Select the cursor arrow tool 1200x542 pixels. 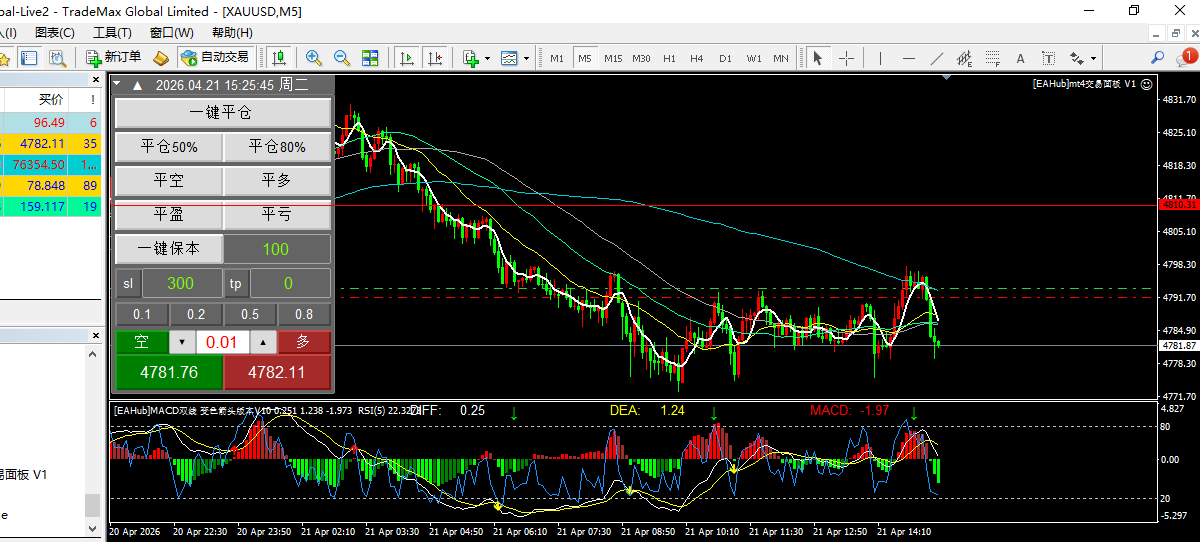point(818,58)
